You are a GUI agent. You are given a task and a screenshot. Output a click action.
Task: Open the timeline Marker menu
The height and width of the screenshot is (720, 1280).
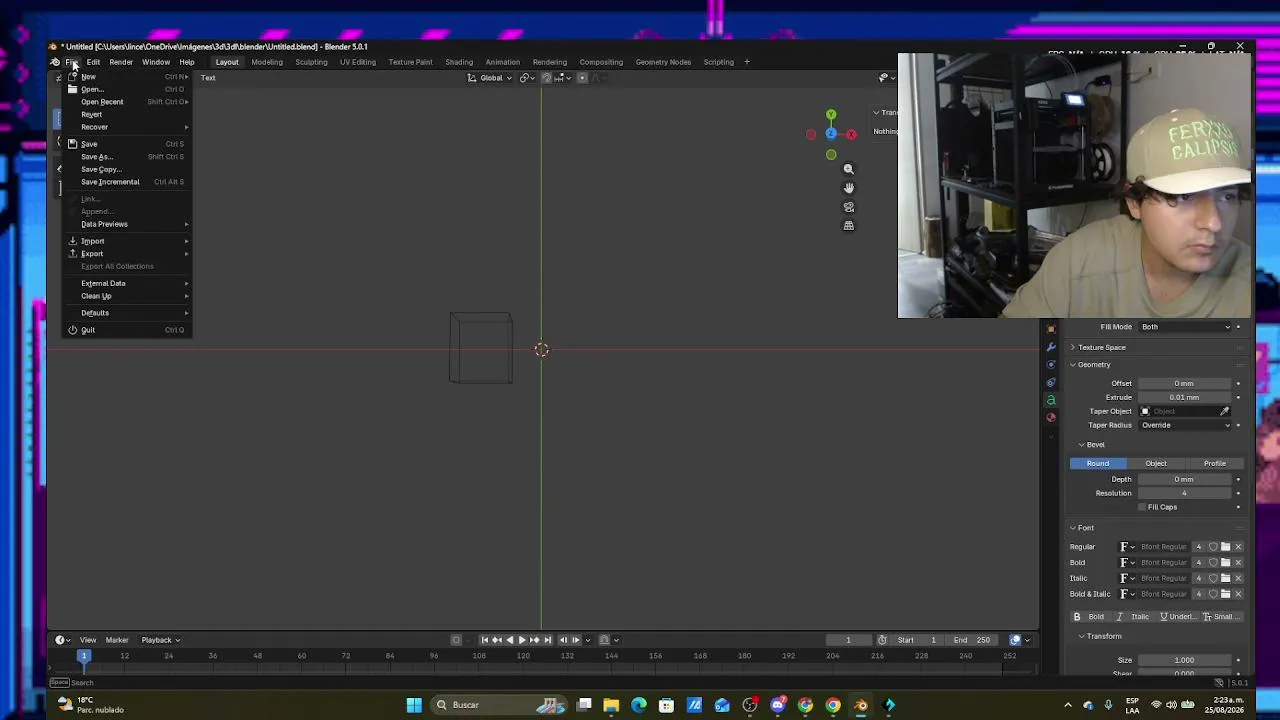pos(117,640)
